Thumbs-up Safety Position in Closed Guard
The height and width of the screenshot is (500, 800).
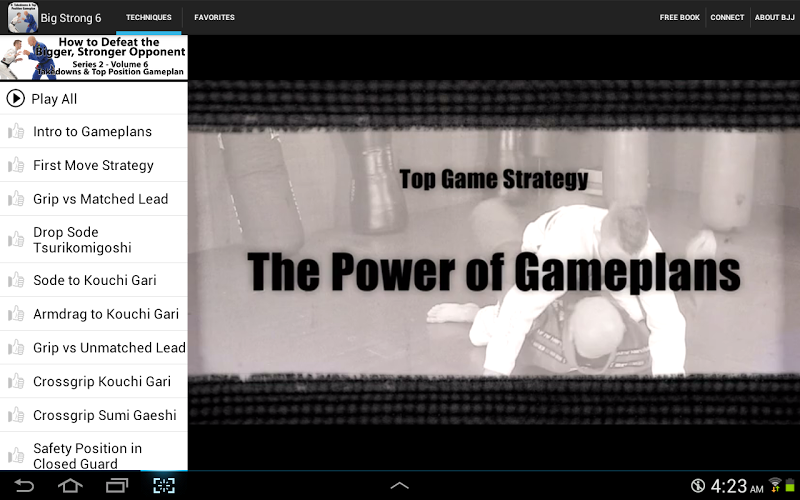click(16, 456)
